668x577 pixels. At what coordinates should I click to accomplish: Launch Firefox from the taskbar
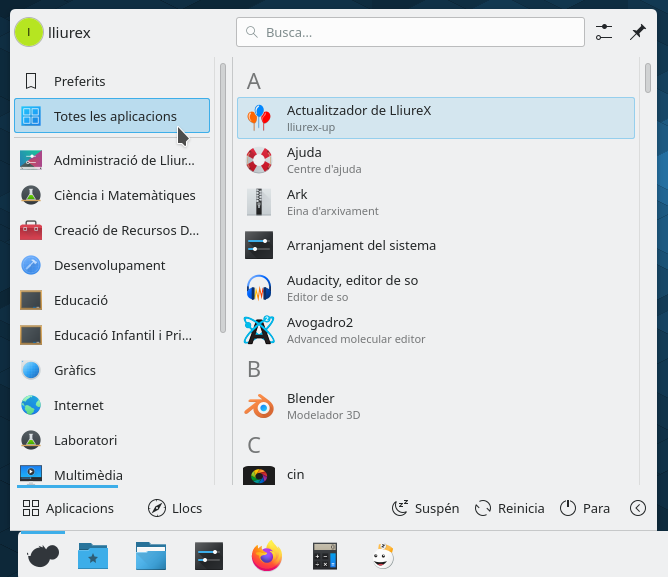pyautogui.click(x=267, y=556)
